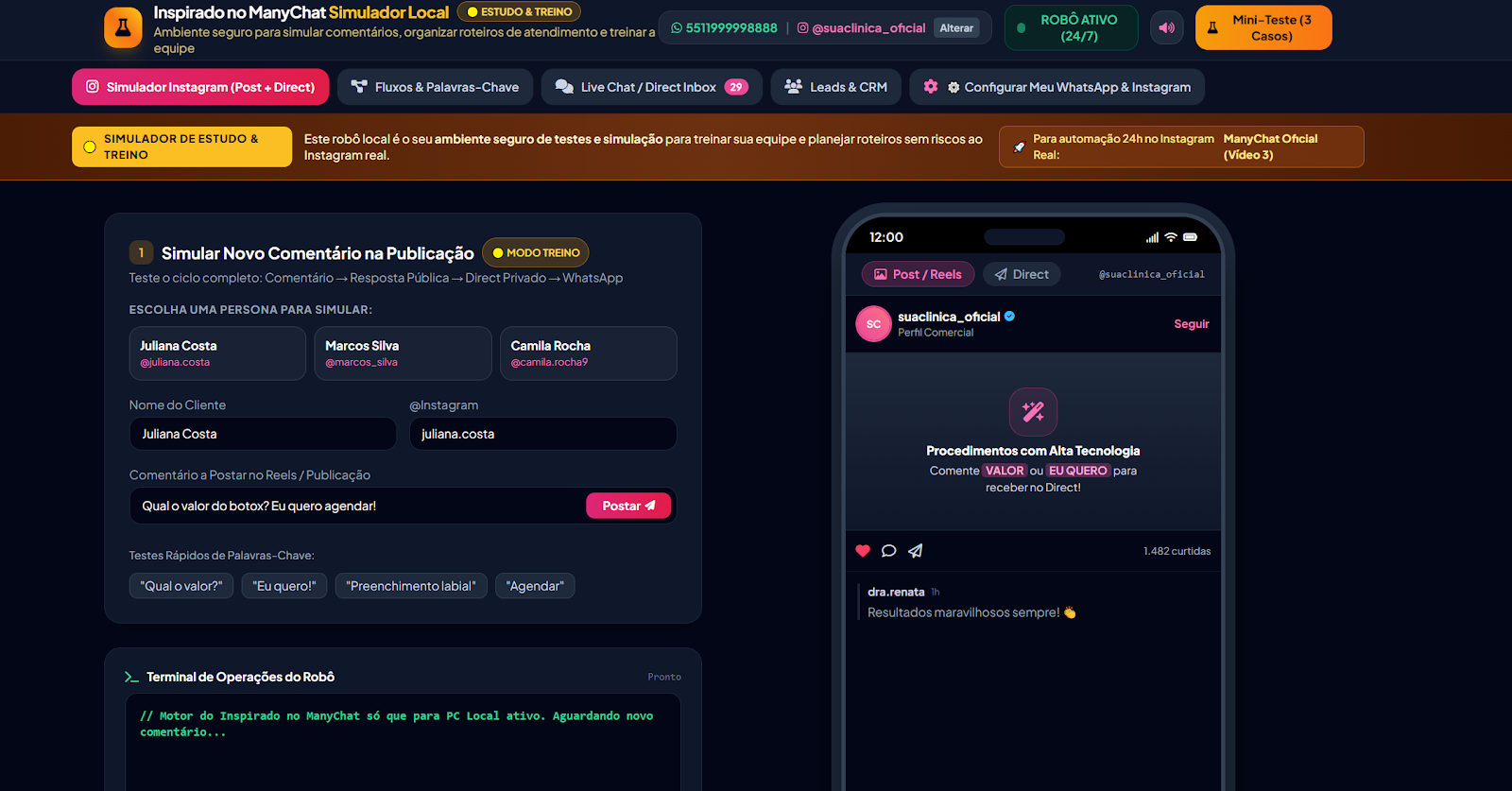Image resolution: width=1512 pixels, height=791 pixels.
Task: Click the @suaclinica_oficial Instagram handle in header
Action: [861, 27]
